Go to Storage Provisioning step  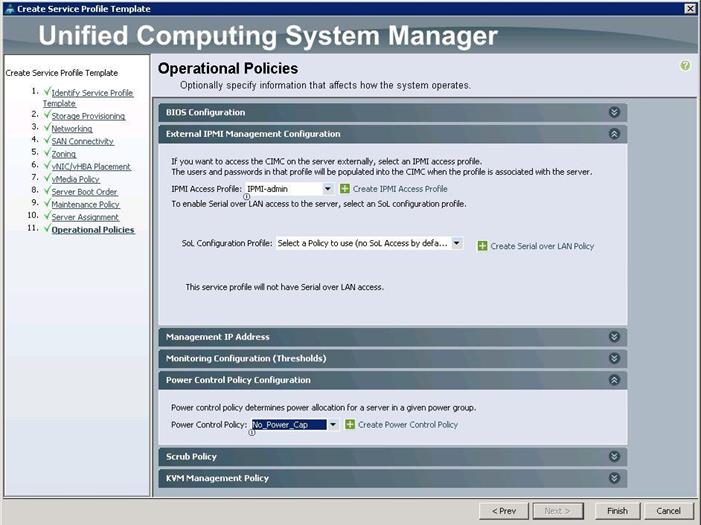pos(88,116)
